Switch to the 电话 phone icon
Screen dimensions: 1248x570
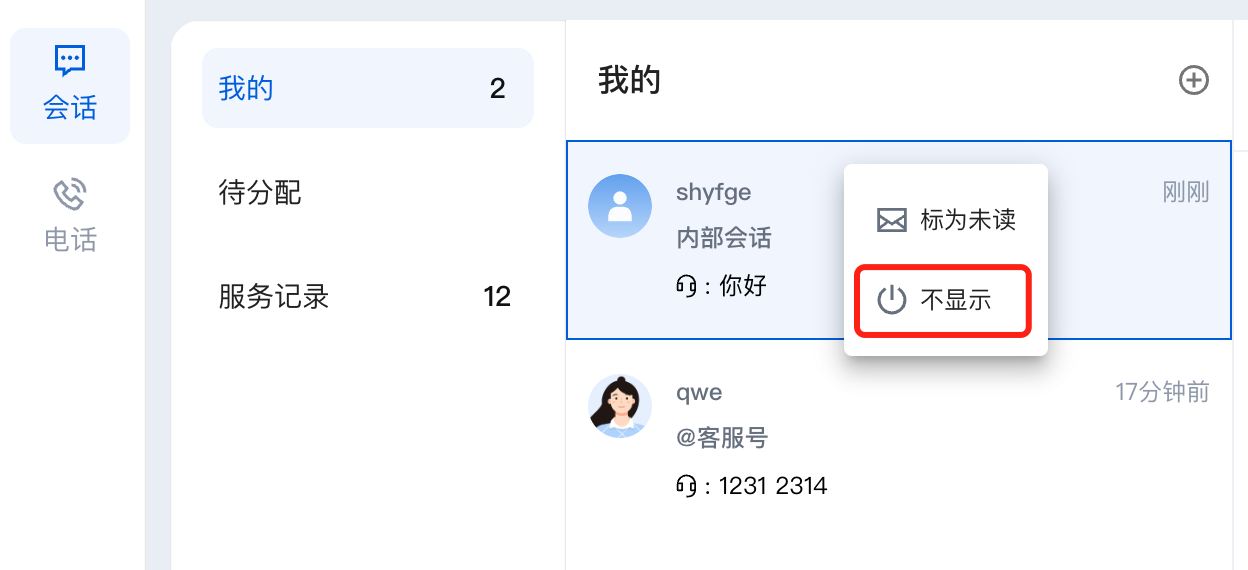(69, 194)
